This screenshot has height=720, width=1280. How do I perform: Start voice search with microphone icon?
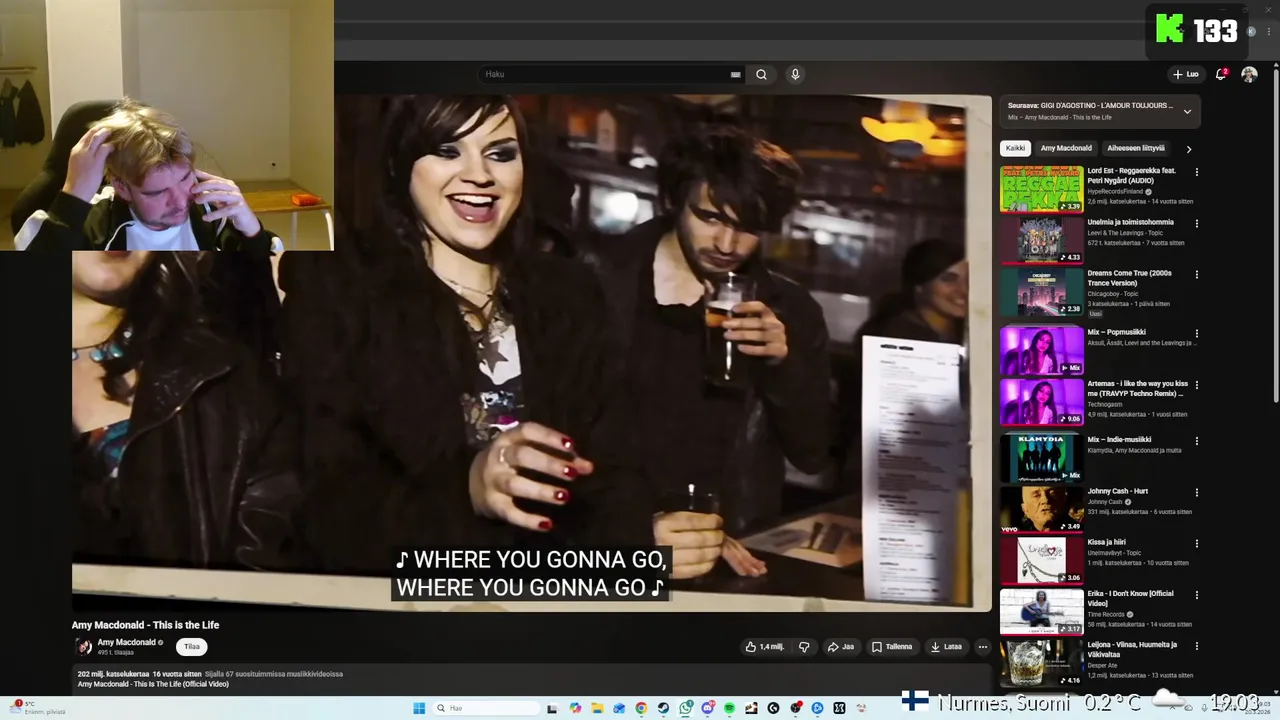pyautogui.click(x=795, y=74)
